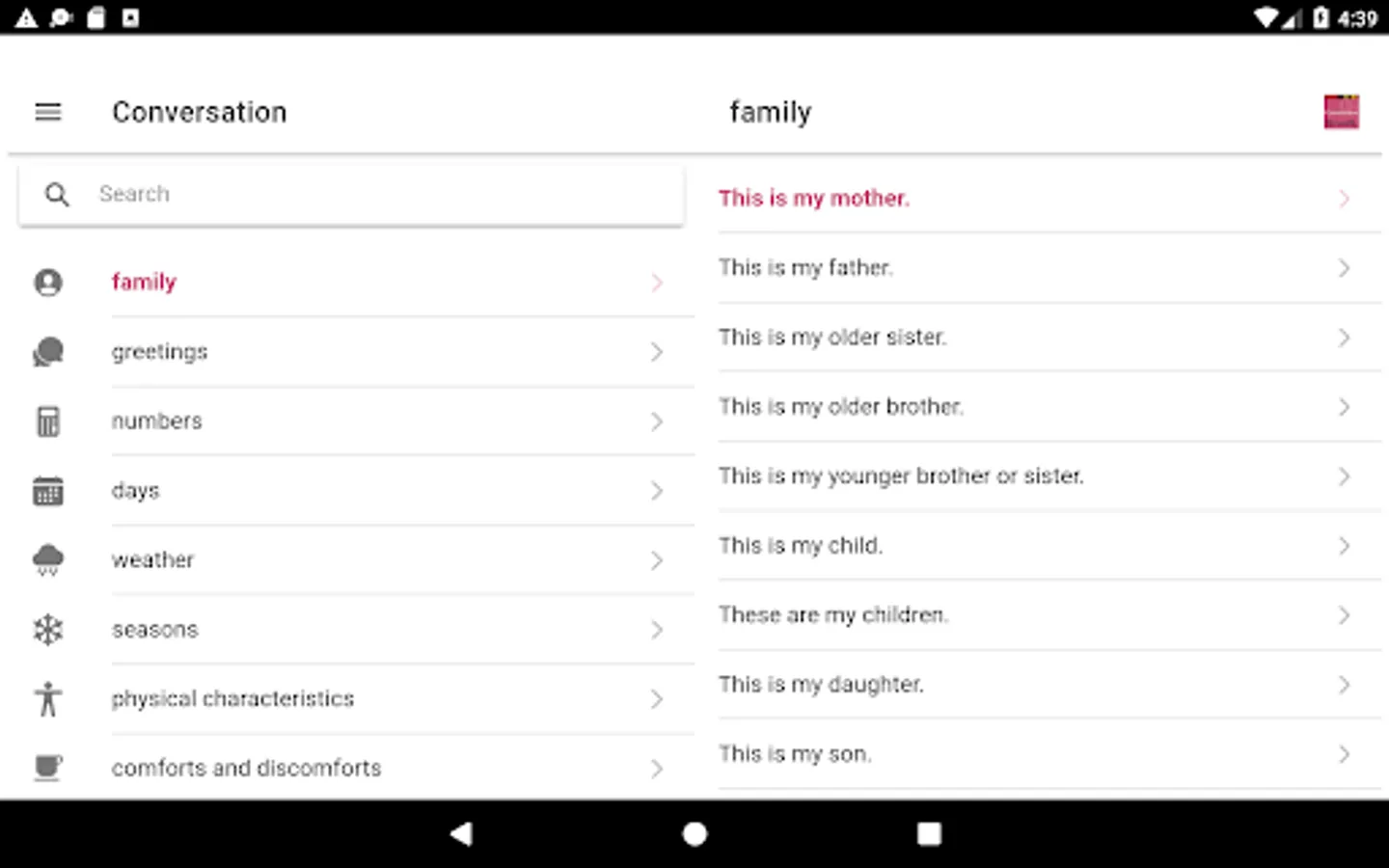Expand chevron beside This is my father
1389x868 pixels.
click(1344, 268)
